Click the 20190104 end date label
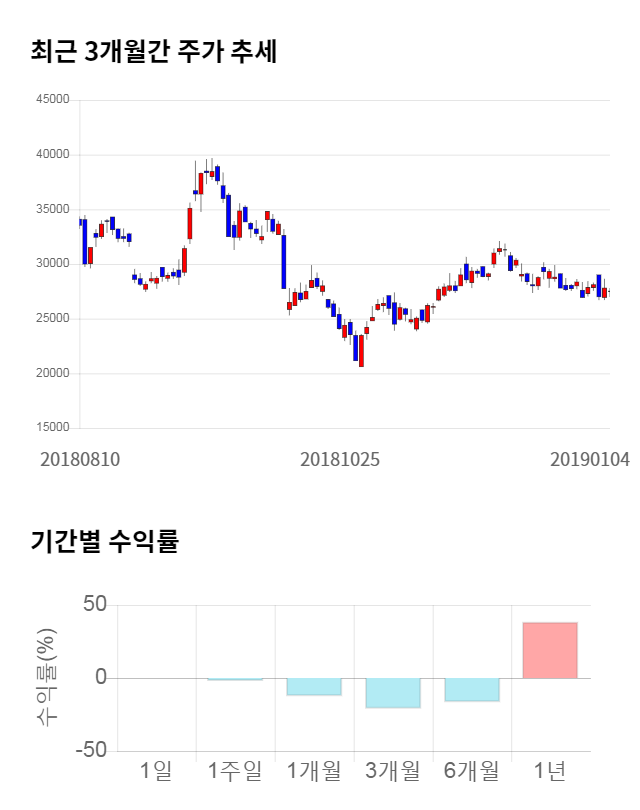Viewport: 640px width, 810px height. (590, 460)
